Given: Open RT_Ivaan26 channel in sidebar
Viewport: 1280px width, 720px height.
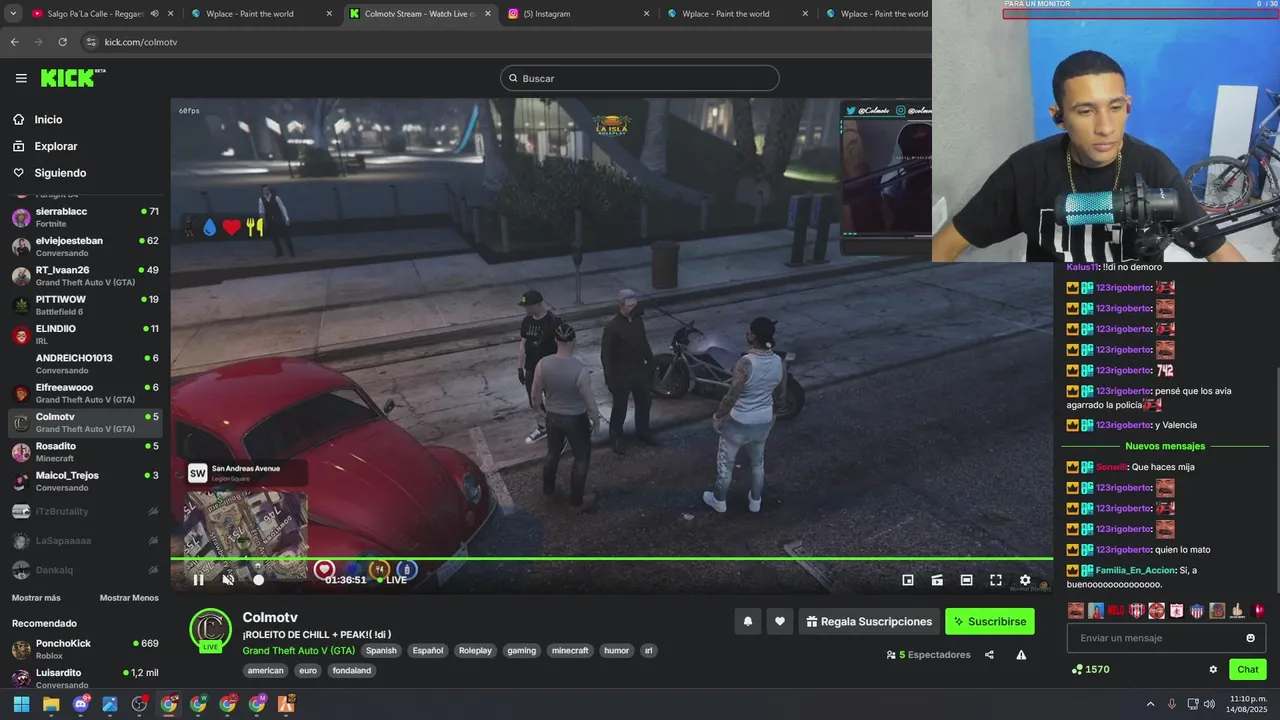Looking at the screenshot, I should 85,276.
